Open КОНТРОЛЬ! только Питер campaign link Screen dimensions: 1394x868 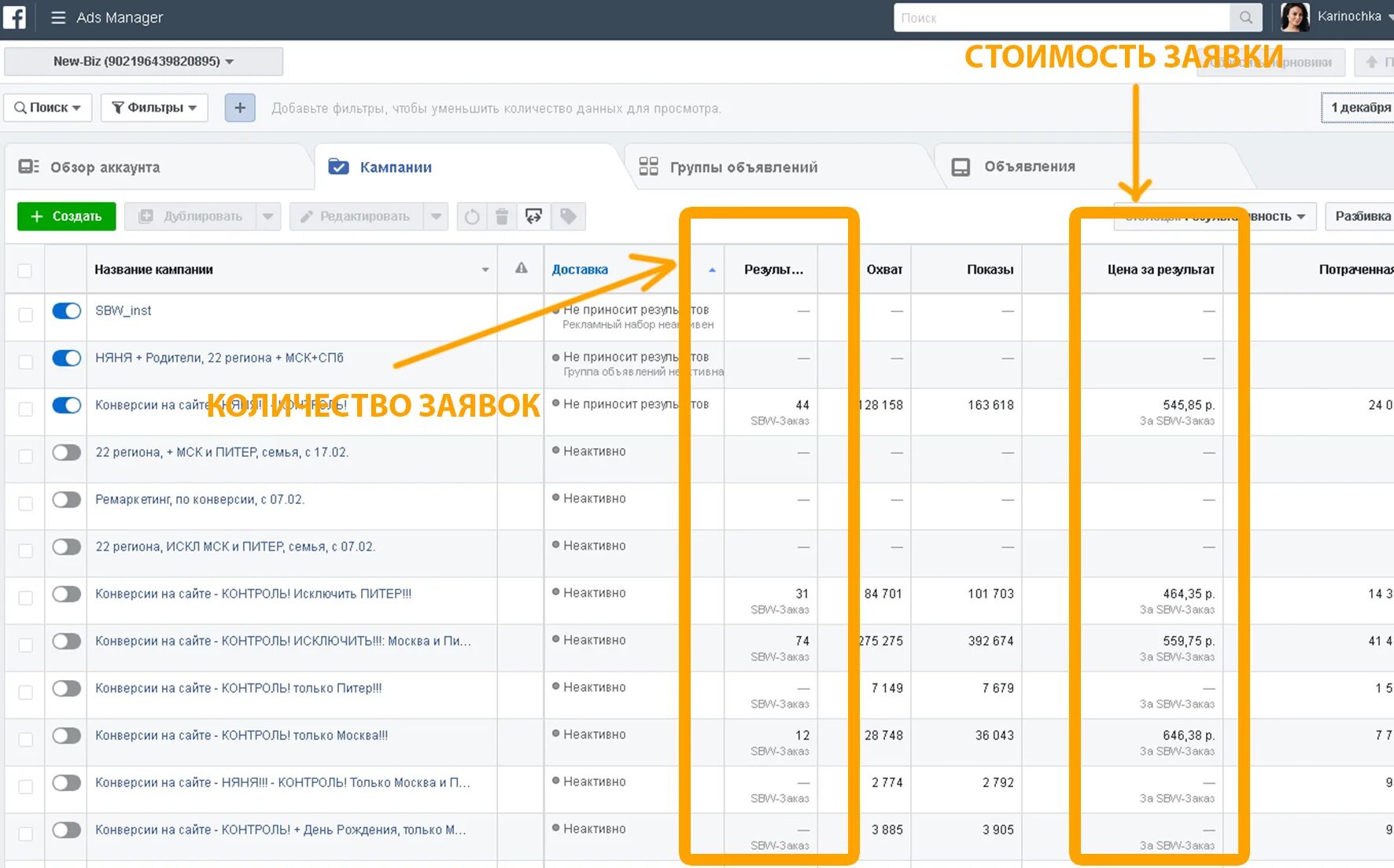tap(238, 688)
